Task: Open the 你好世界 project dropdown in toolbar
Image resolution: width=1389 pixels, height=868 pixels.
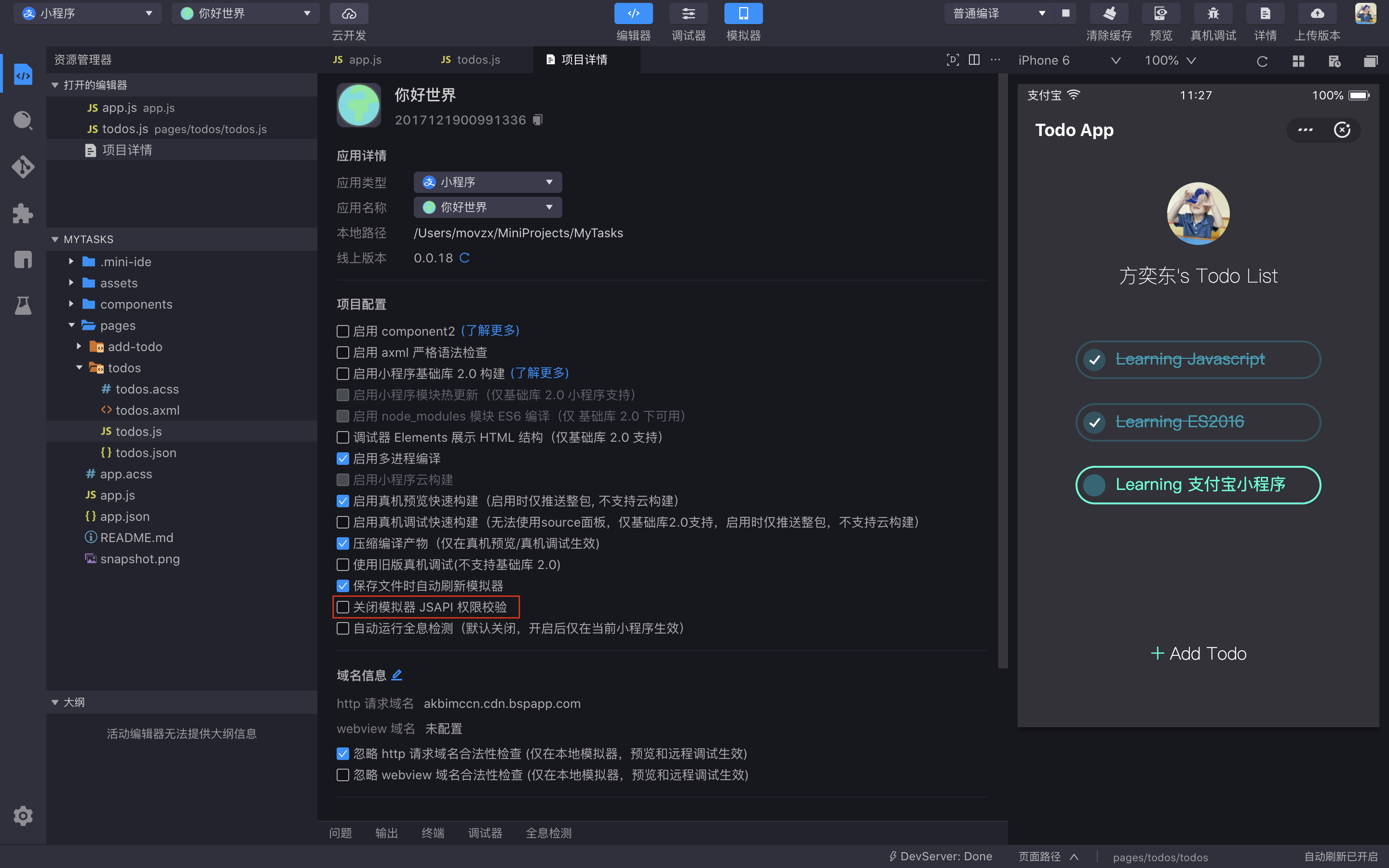Action: click(245, 13)
